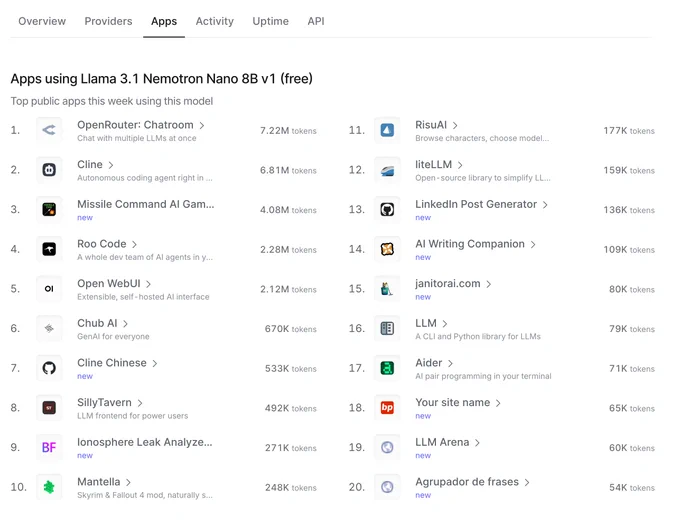
Task: Click the page heading about Nemotron Nano 8B
Action: [161, 79]
